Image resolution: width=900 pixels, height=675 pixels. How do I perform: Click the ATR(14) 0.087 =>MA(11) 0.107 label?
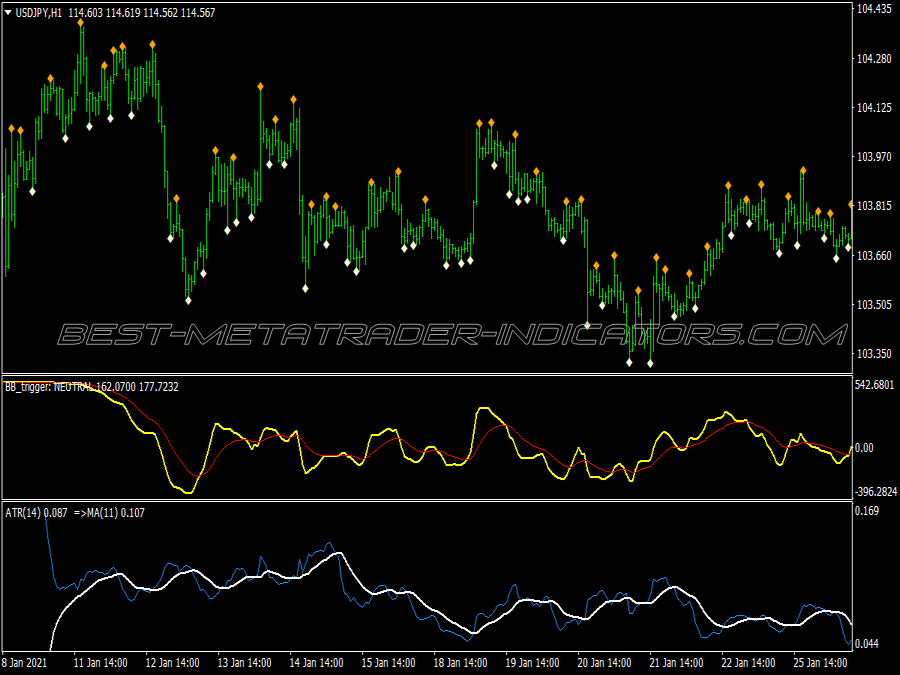pos(75,513)
